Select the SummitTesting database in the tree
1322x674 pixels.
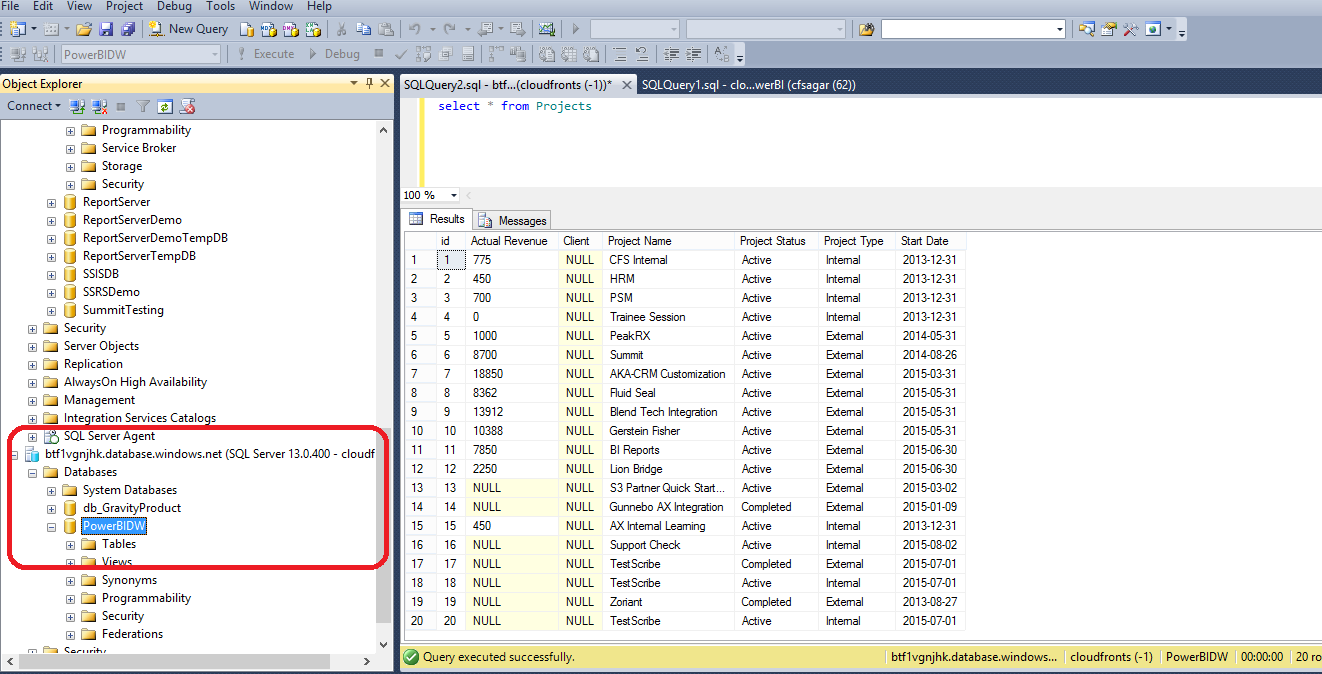point(123,310)
